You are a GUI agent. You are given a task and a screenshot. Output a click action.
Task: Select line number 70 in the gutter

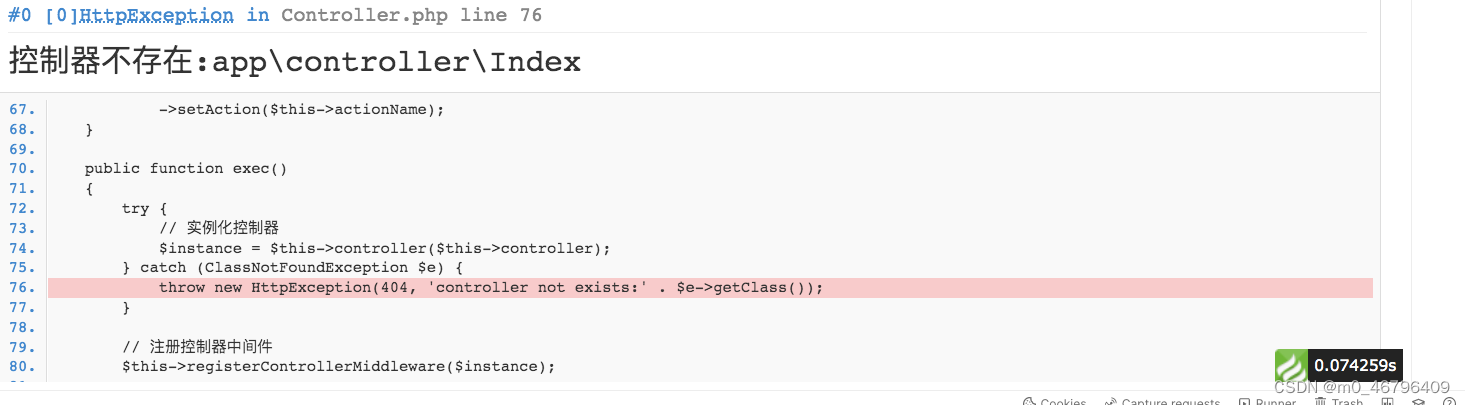click(23, 168)
